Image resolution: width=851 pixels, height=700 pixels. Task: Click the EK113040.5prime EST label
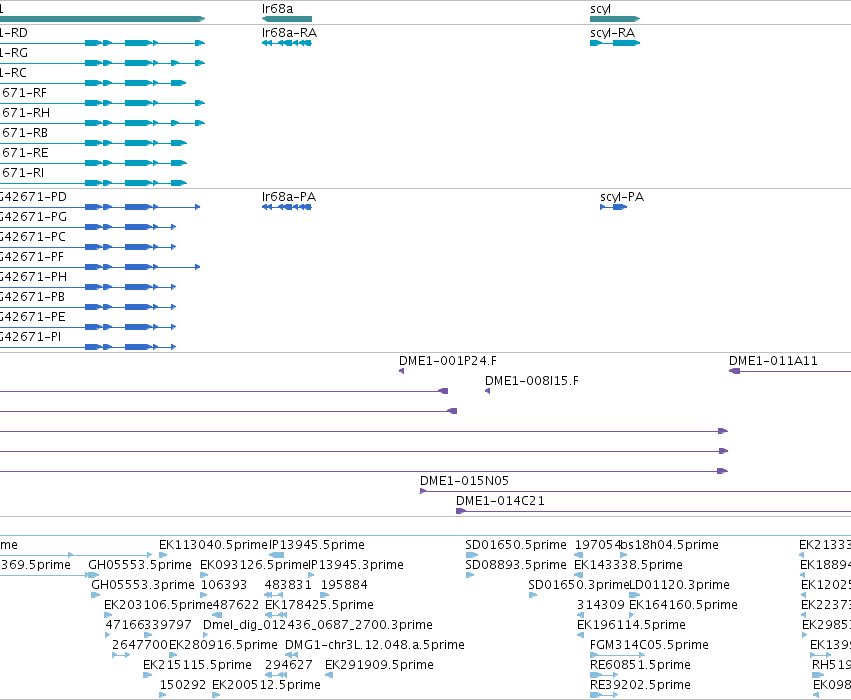point(213,545)
